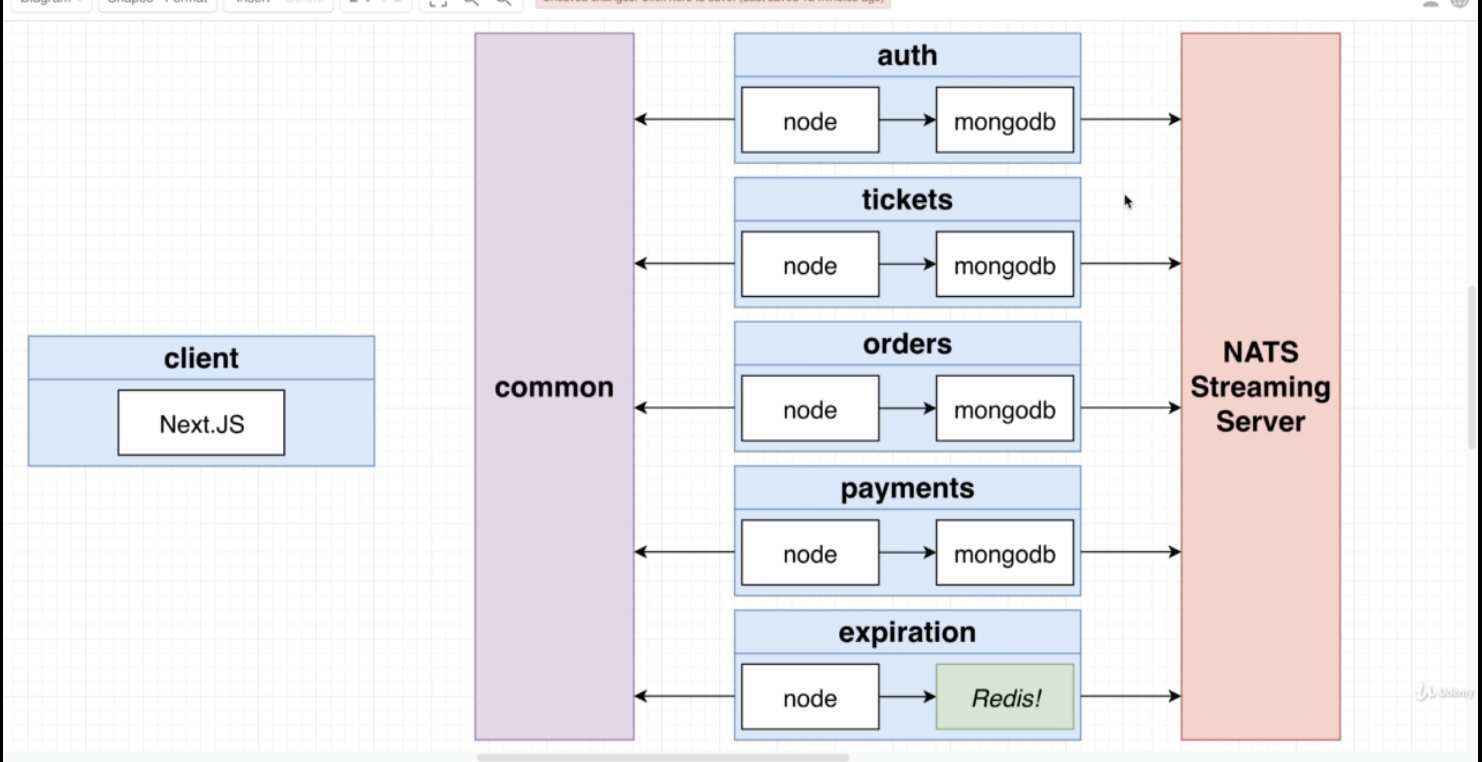Open the Insert toolbar item
The width and height of the screenshot is (1482, 762).
250,2
